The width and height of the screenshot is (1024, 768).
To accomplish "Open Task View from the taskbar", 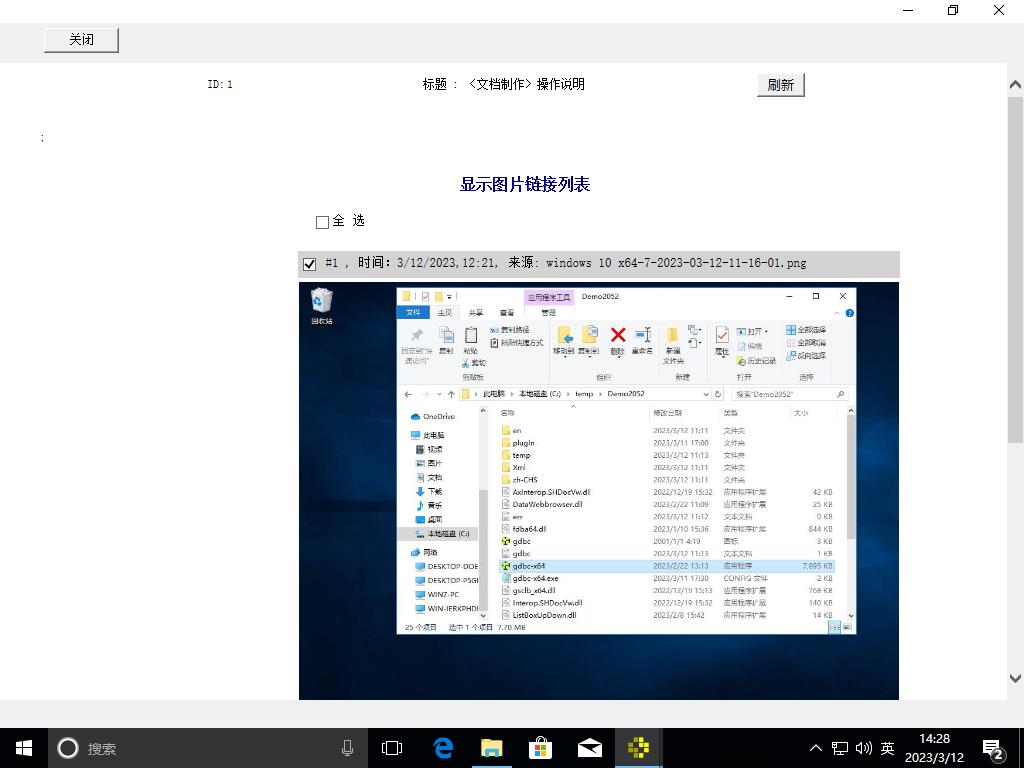I will pyautogui.click(x=392, y=748).
